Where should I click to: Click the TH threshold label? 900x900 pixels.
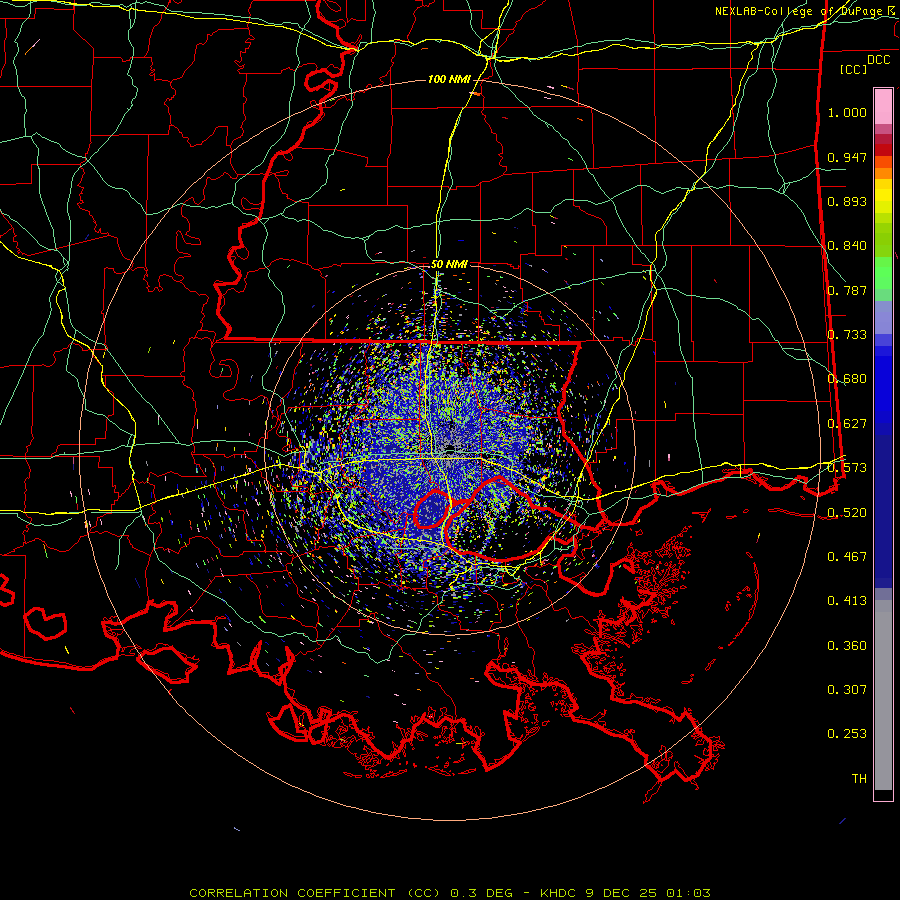point(859,779)
